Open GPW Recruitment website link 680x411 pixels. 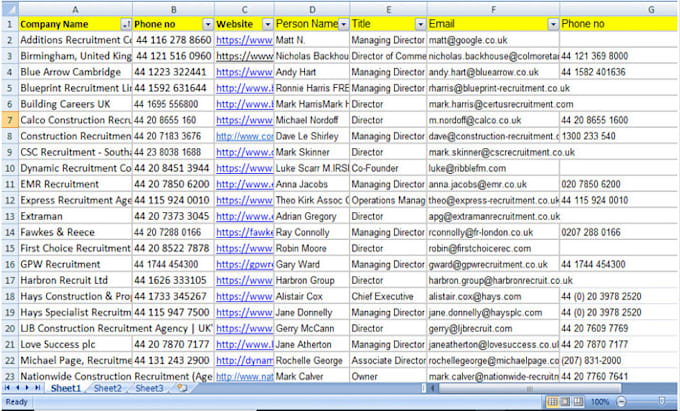(x=244, y=264)
